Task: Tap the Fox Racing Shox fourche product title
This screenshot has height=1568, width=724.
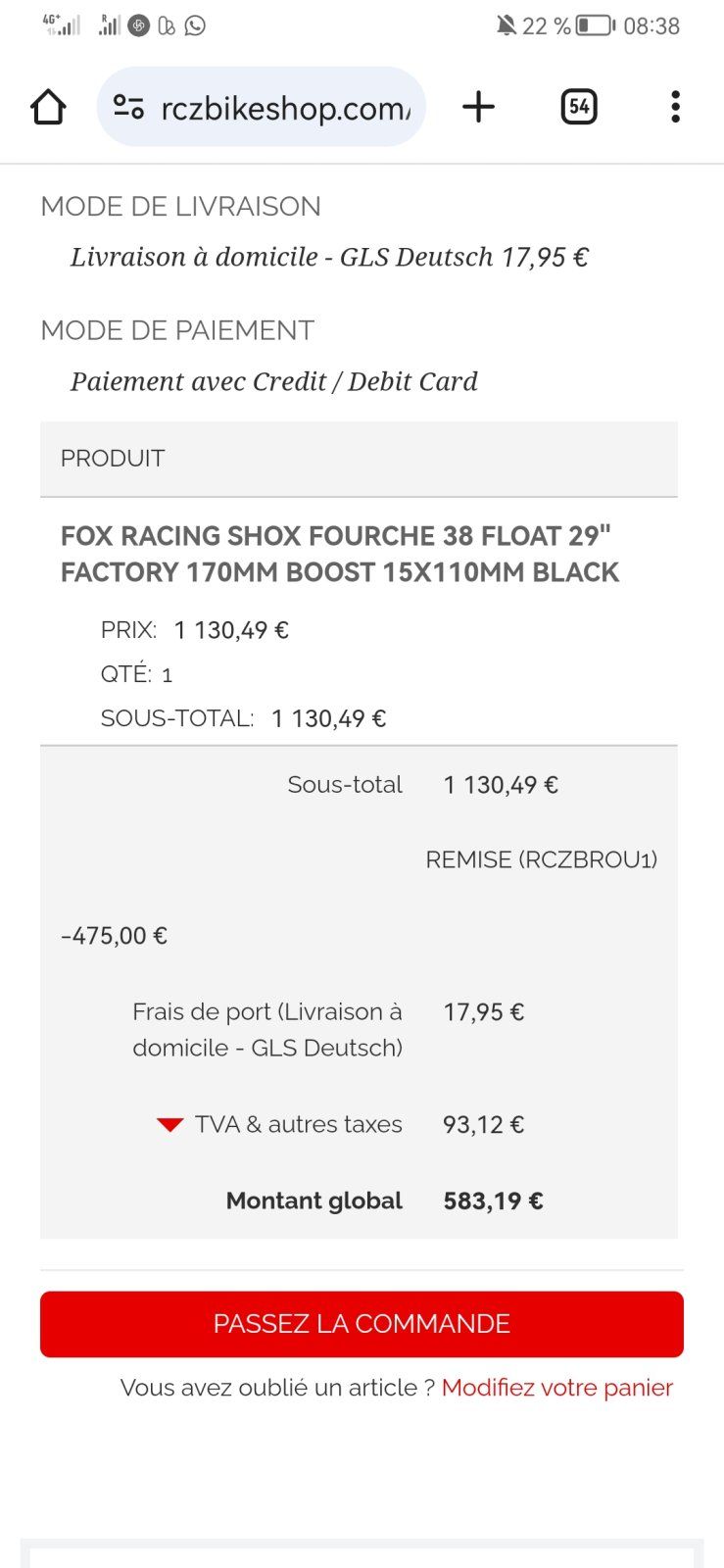Action: pyautogui.click(x=340, y=554)
